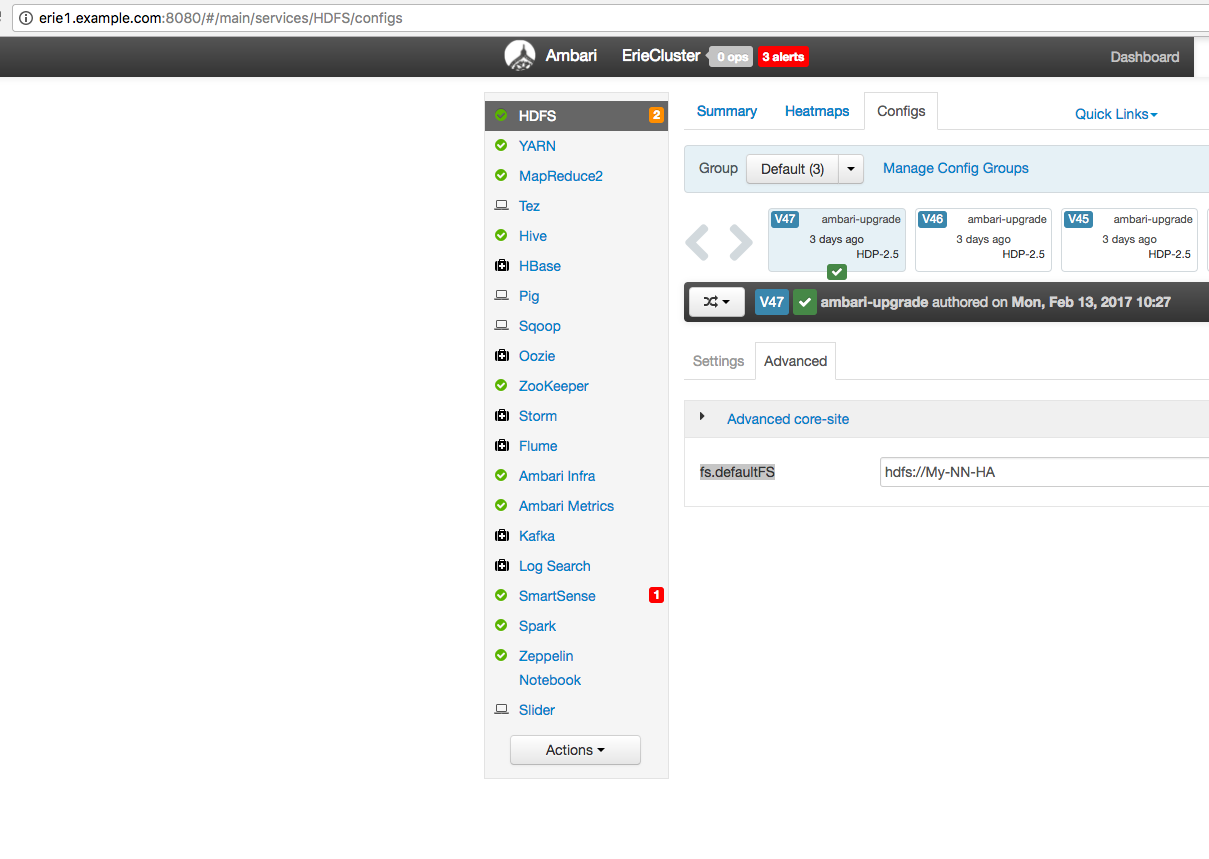Screen dimensions: 1209x859
Task: Expand the Advanced core-site section
Action: [788, 419]
